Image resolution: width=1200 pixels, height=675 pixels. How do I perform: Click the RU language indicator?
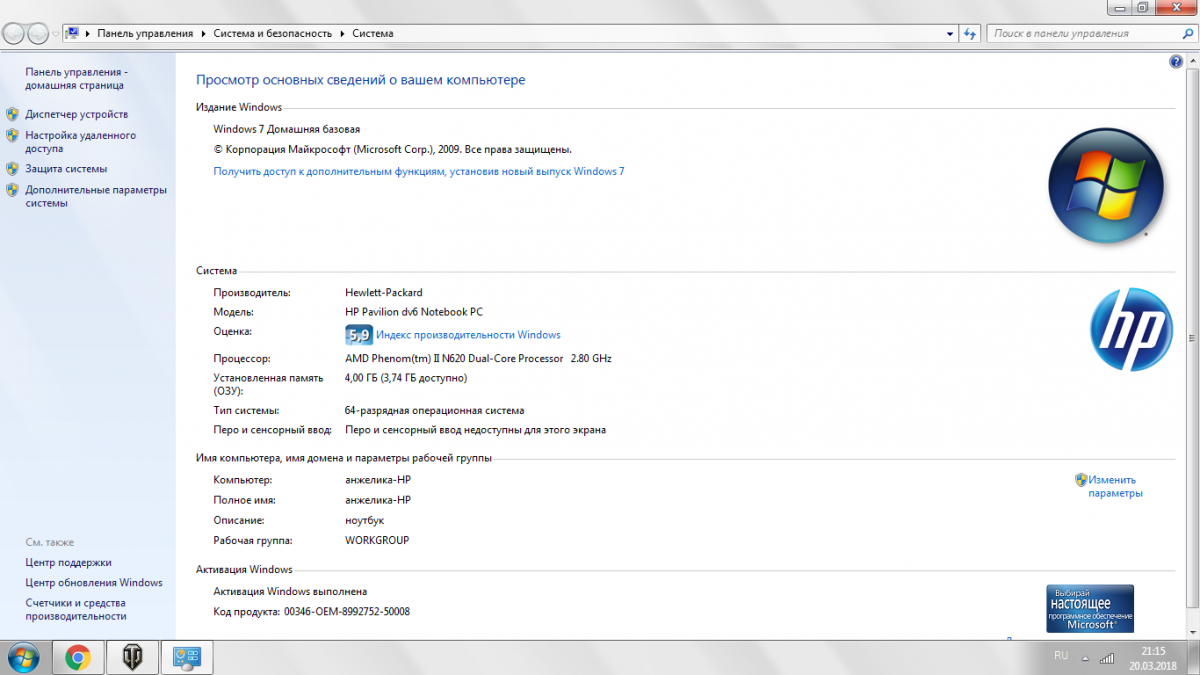(1061, 656)
